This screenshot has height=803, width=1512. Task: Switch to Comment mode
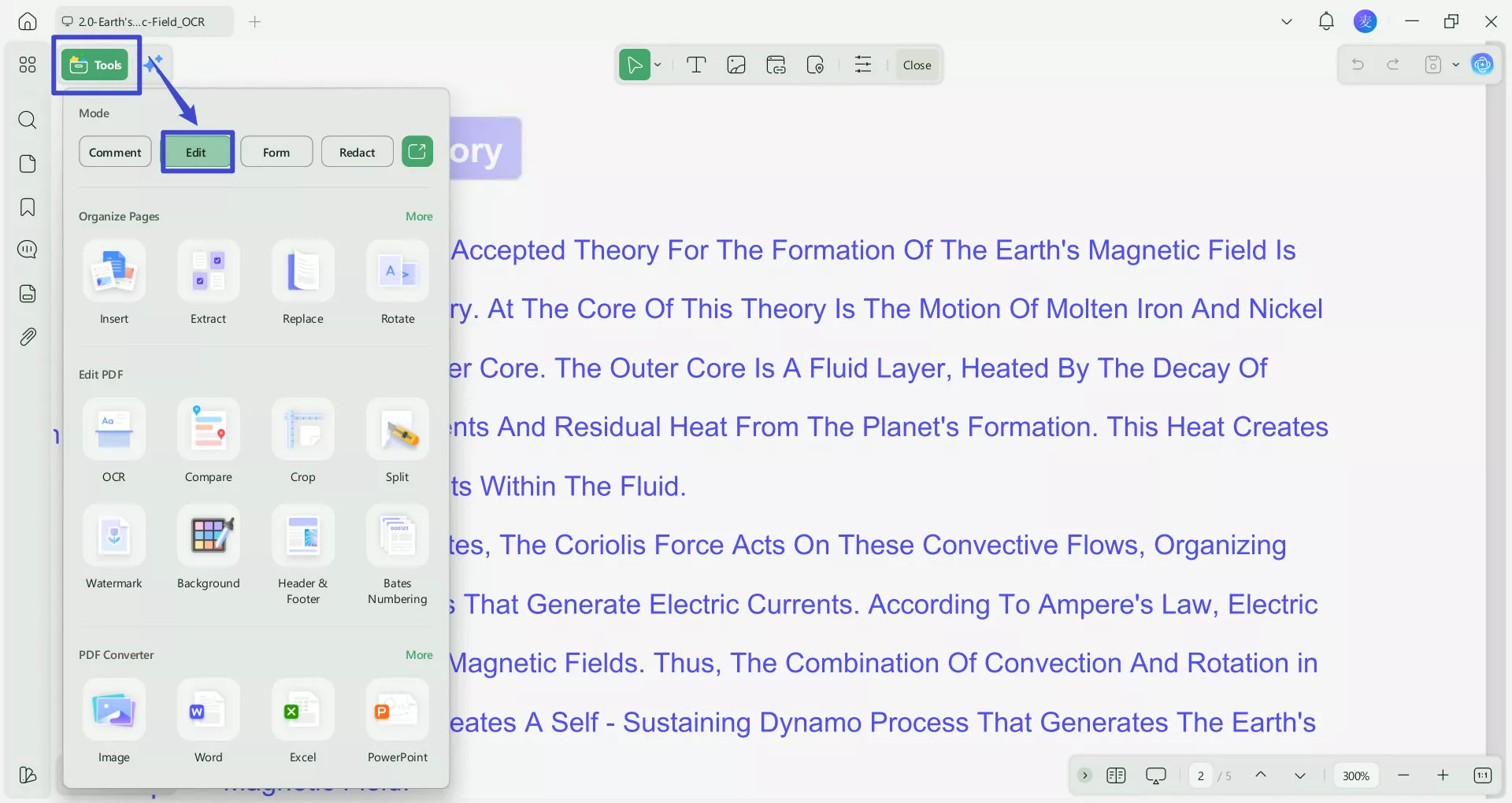coord(115,151)
